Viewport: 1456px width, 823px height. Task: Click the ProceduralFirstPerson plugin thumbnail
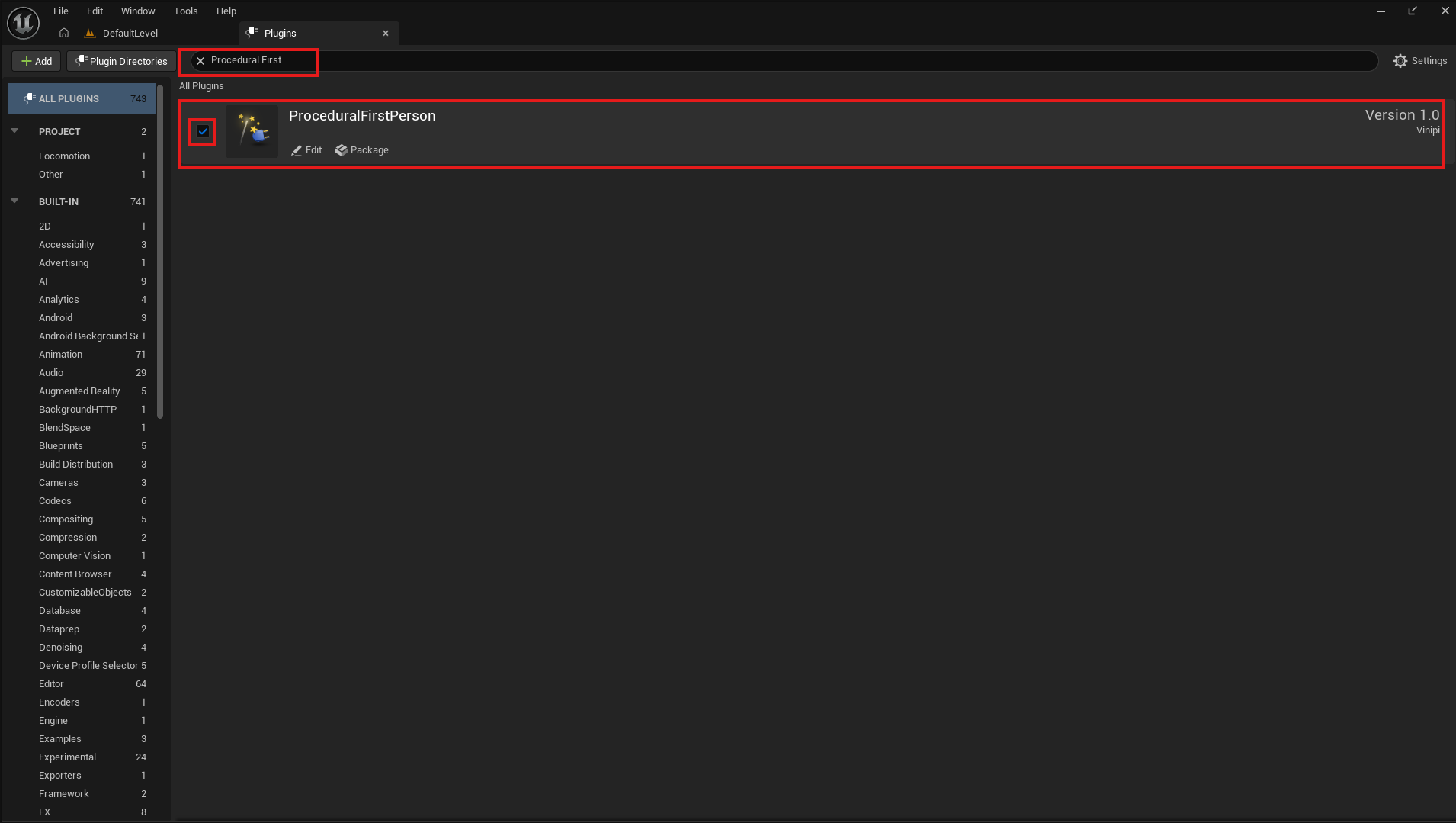pyautogui.click(x=252, y=131)
